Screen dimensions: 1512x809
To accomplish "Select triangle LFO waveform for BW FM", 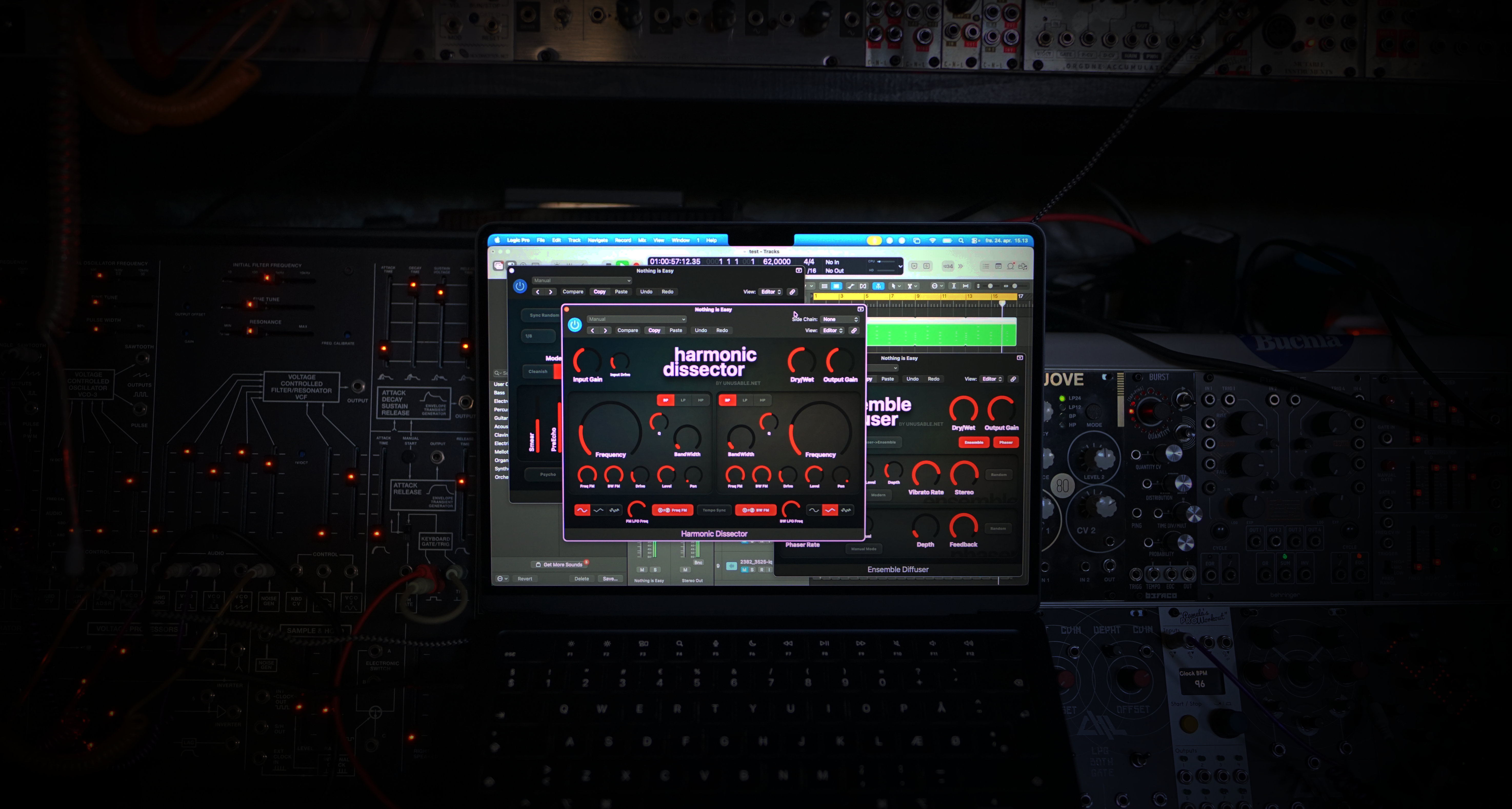I will pos(830,510).
